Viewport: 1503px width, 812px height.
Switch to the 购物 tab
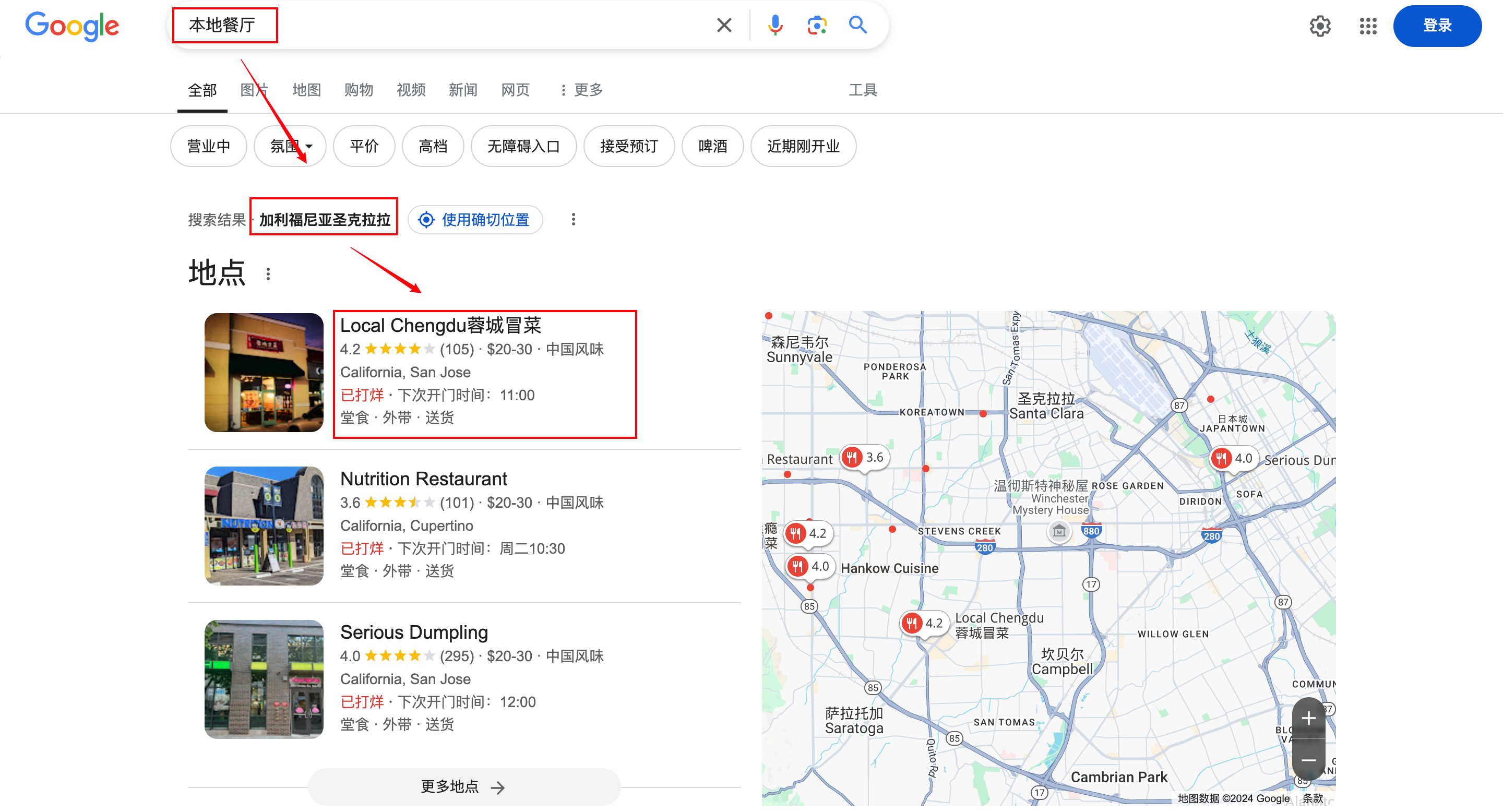click(x=358, y=90)
